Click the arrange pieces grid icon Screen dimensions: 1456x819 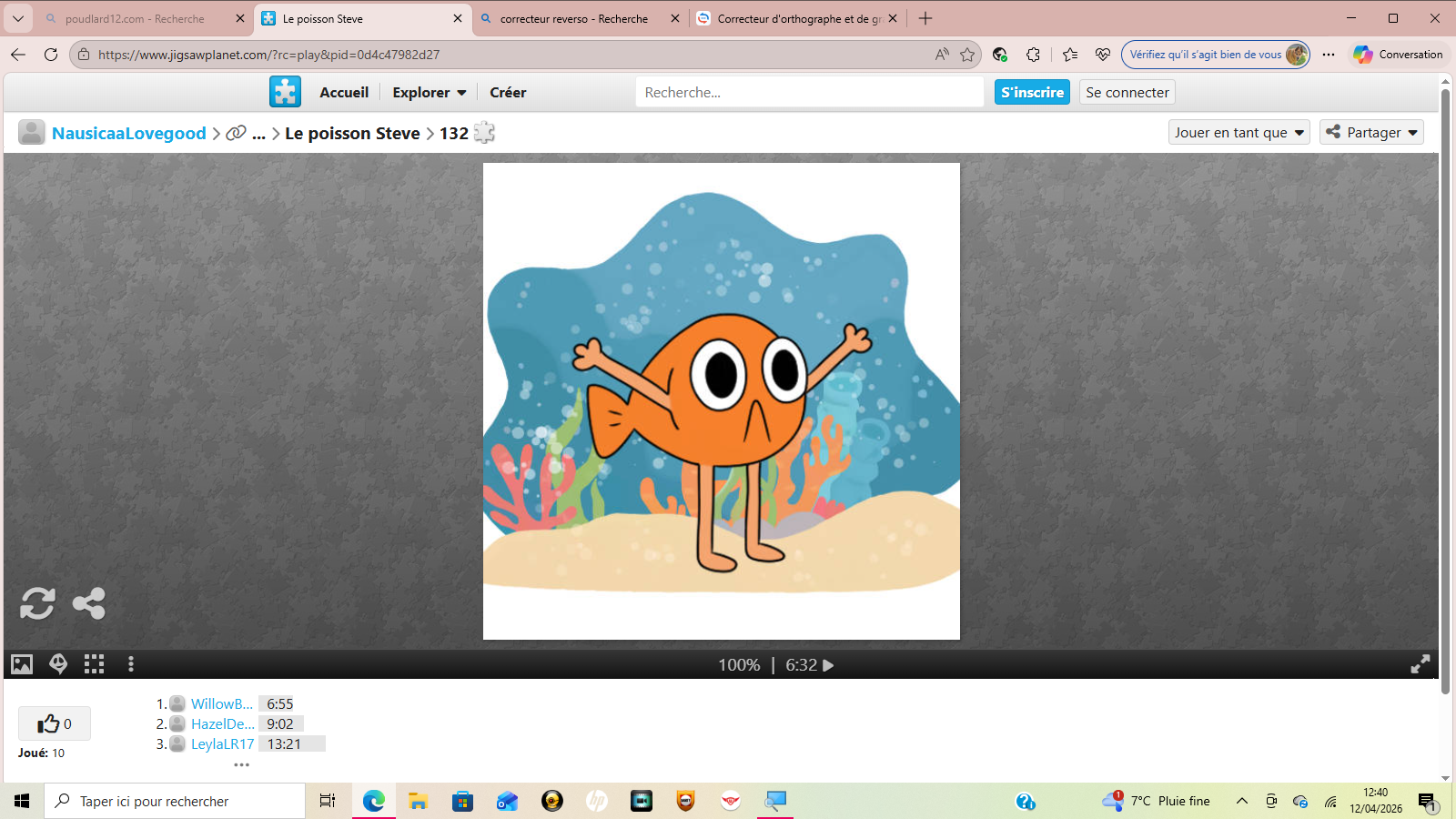coord(95,664)
